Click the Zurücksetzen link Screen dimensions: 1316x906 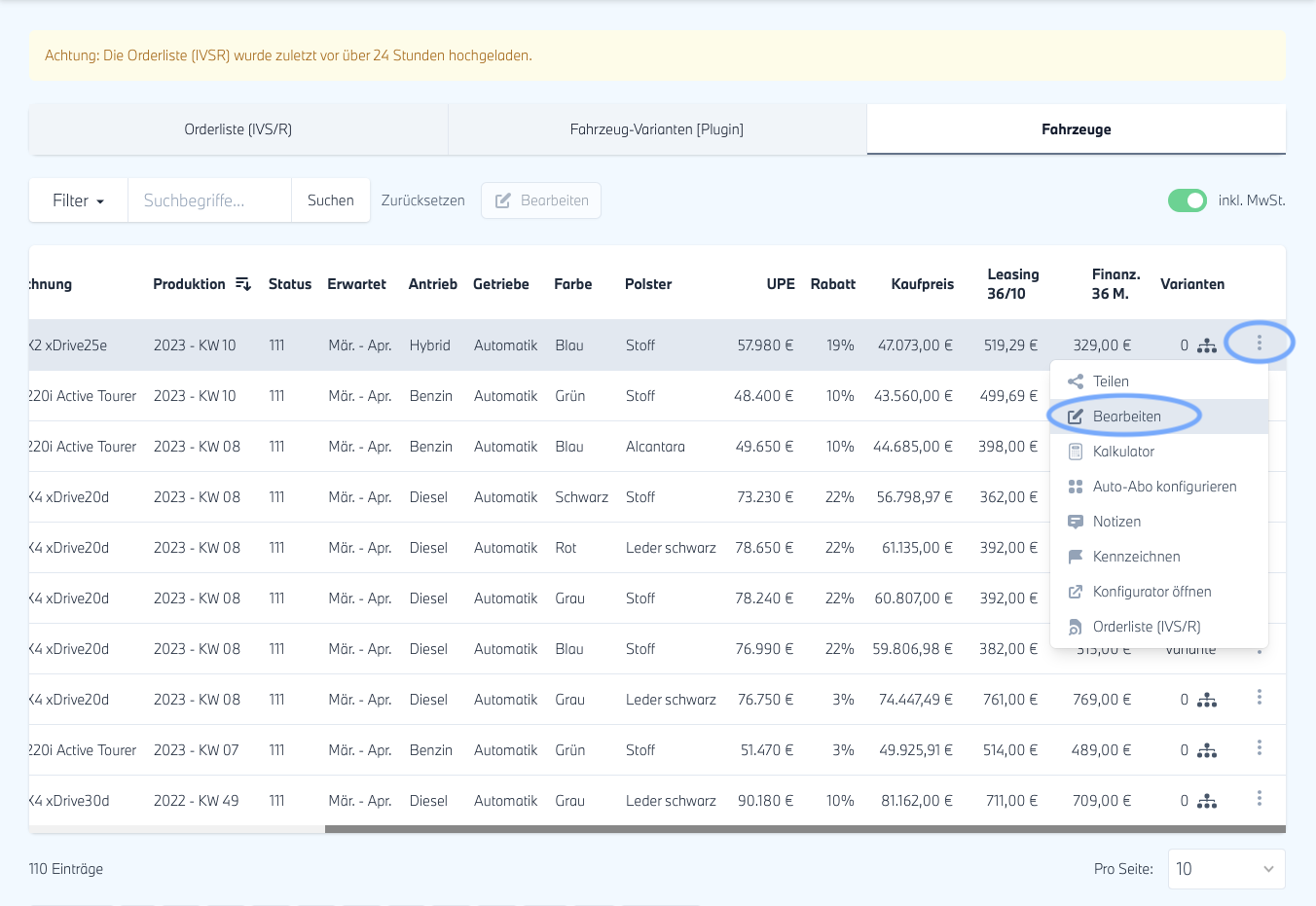click(422, 200)
